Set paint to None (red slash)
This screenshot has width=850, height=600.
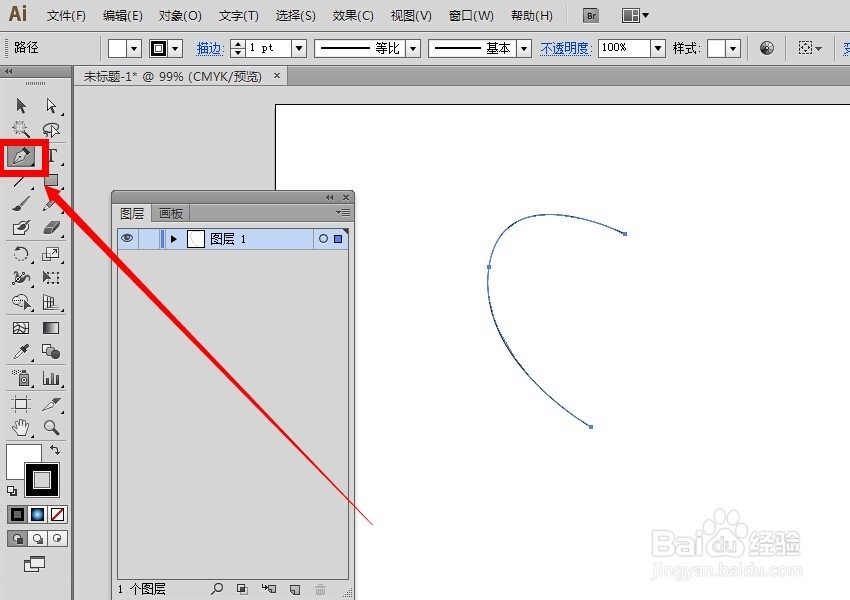pyautogui.click(x=57, y=514)
